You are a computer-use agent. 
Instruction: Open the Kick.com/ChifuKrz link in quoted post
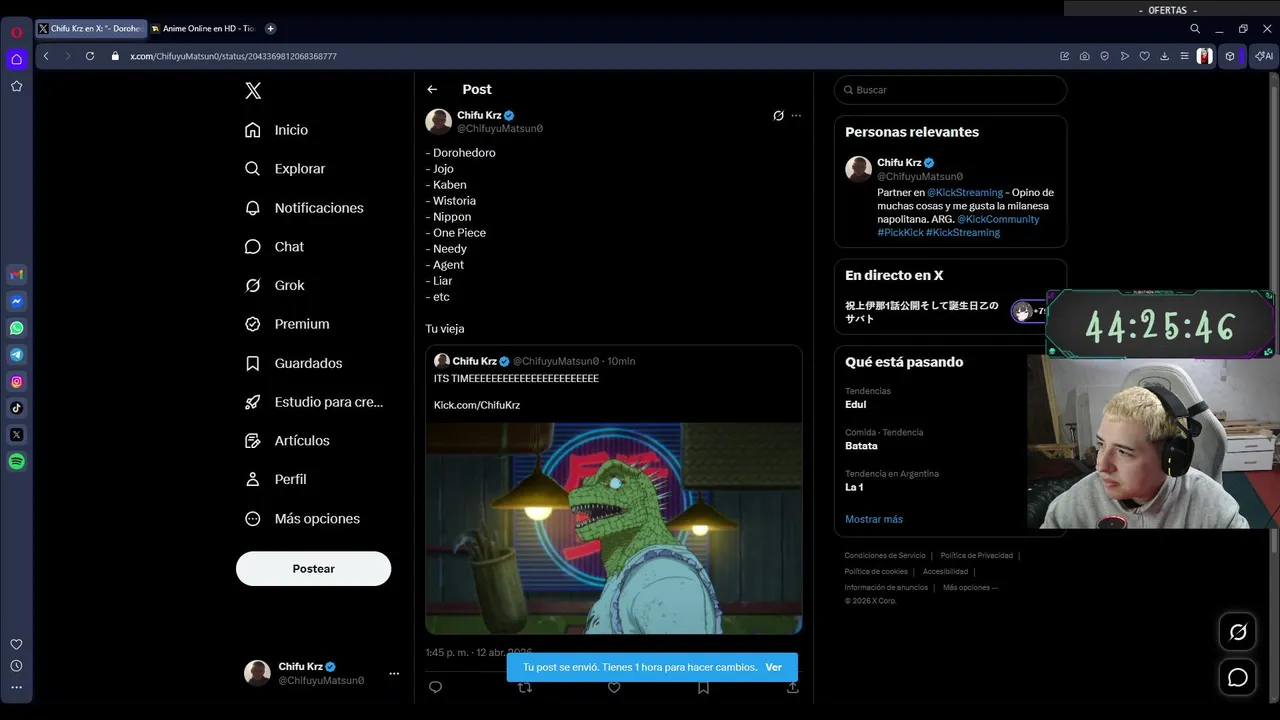pos(477,405)
